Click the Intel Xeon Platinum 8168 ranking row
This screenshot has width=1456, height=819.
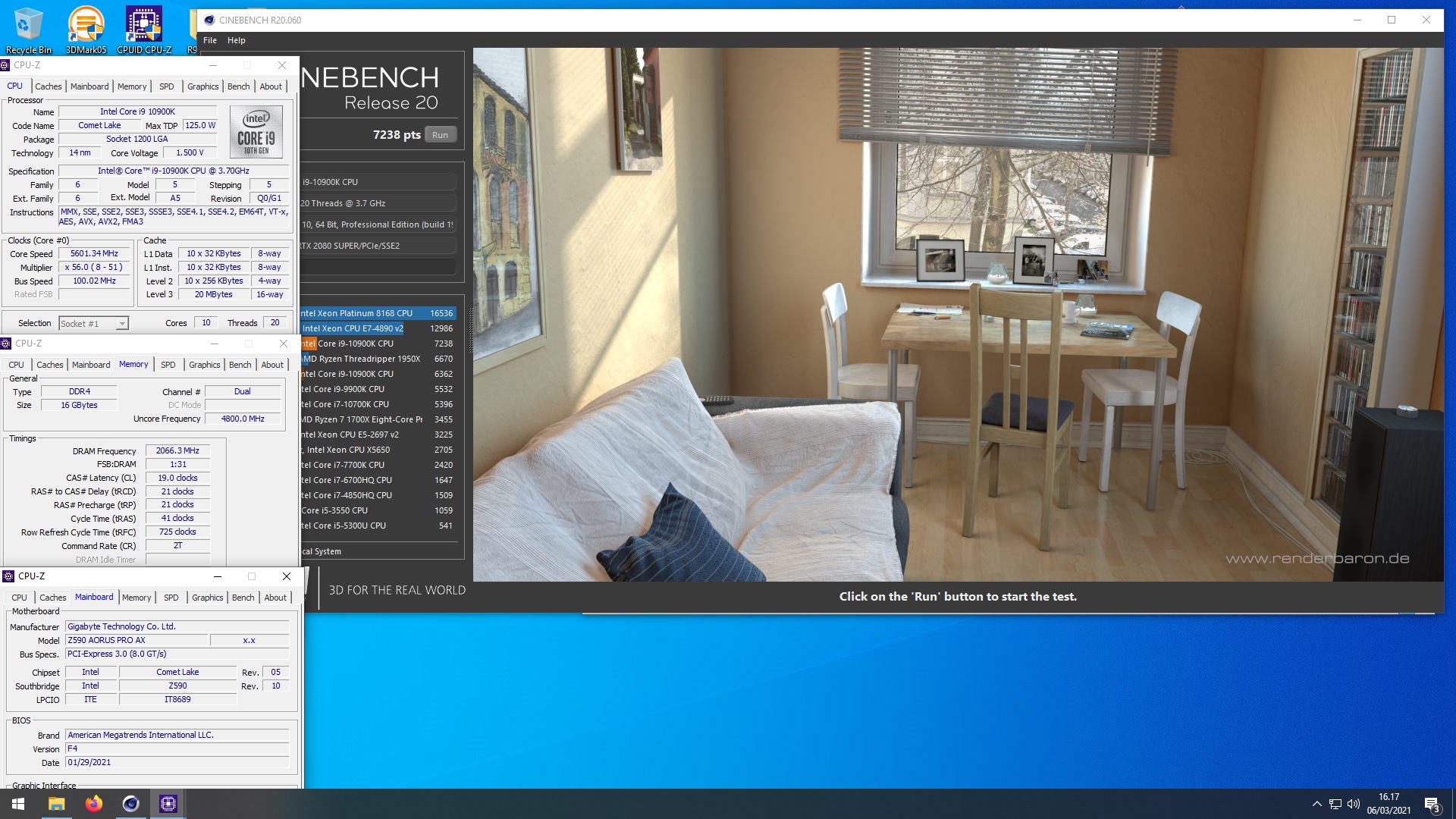(x=378, y=313)
